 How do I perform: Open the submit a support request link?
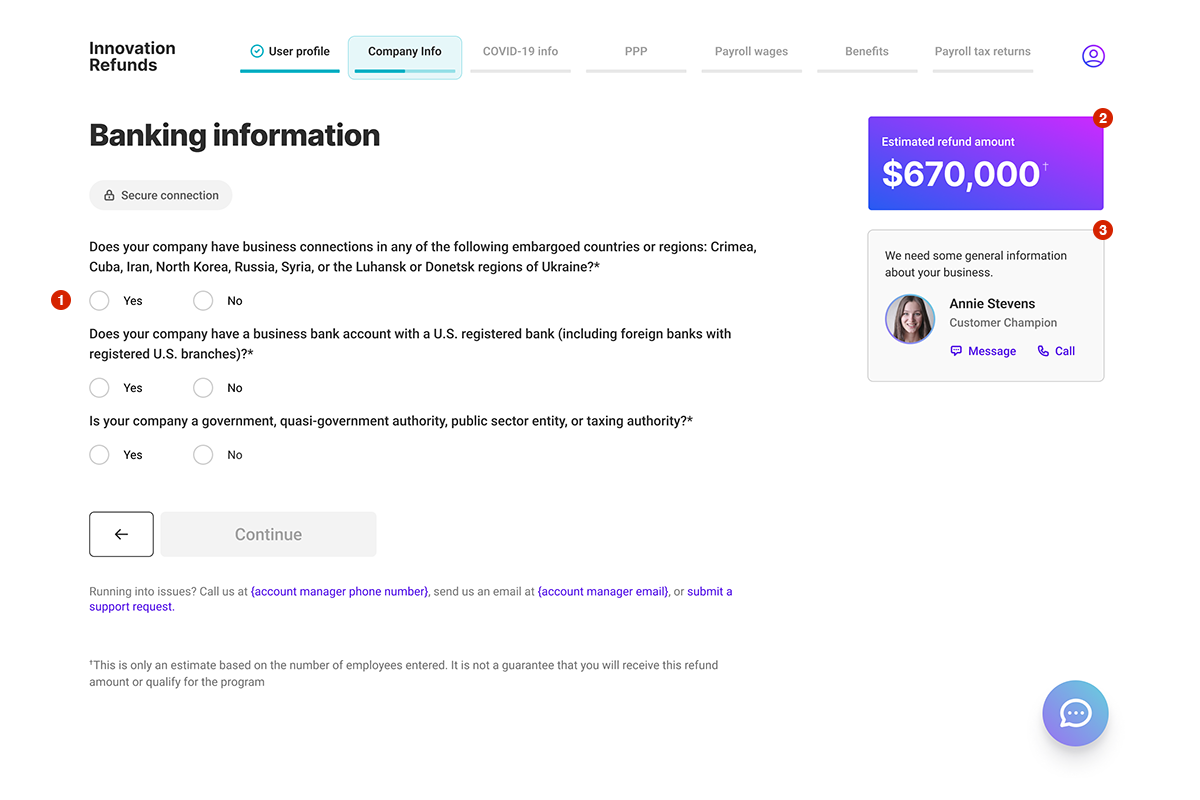coord(709,592)
